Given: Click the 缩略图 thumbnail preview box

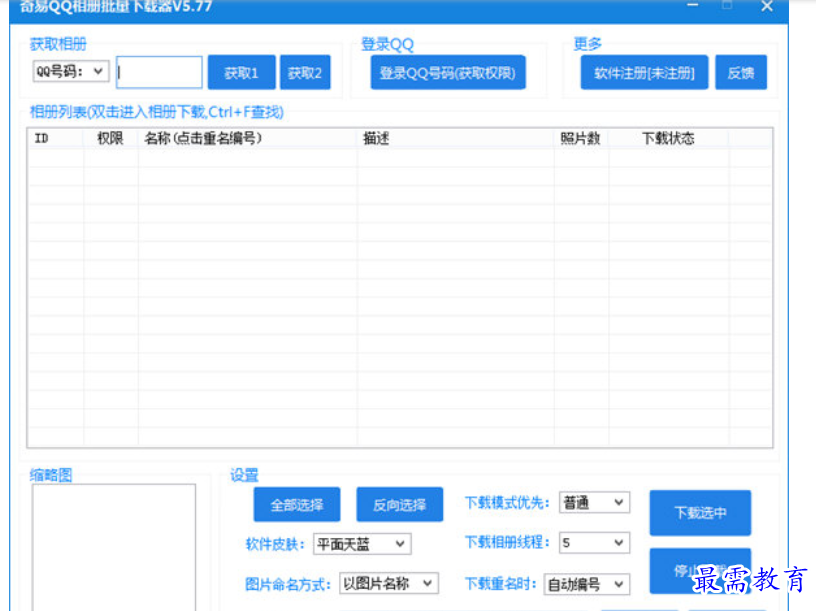Looking at the screenshot, I should coord(114,548).
